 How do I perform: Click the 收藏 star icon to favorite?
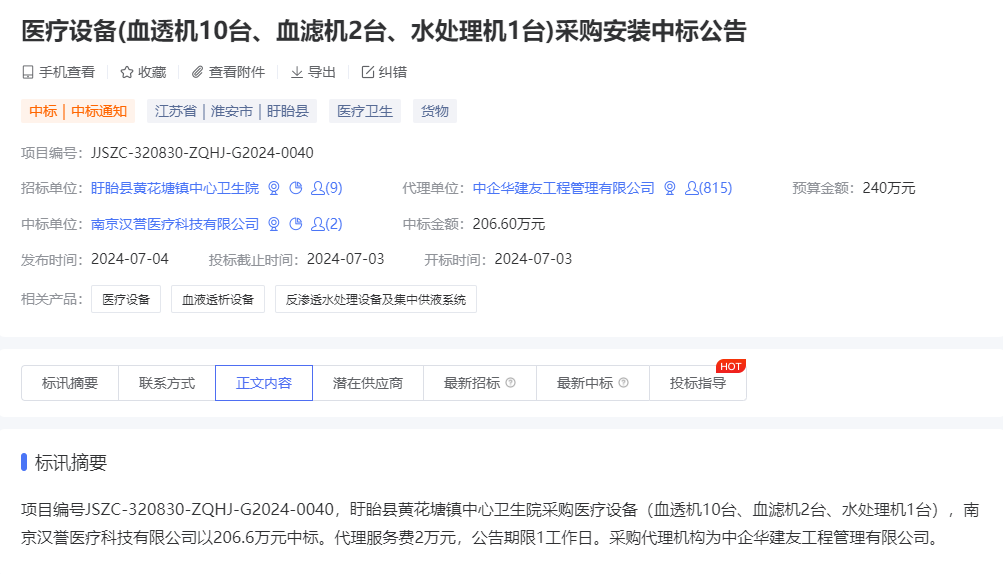tap(127, 72)
